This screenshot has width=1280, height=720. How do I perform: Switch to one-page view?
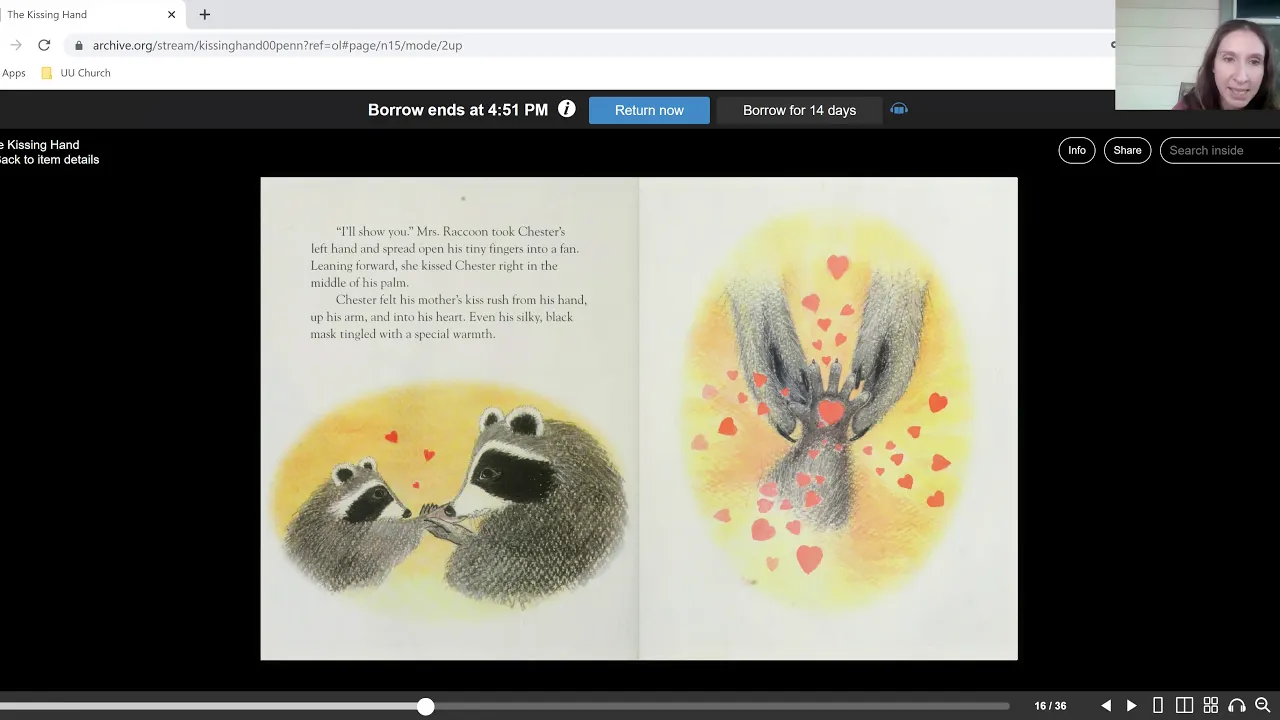(x=1158, y=706)
